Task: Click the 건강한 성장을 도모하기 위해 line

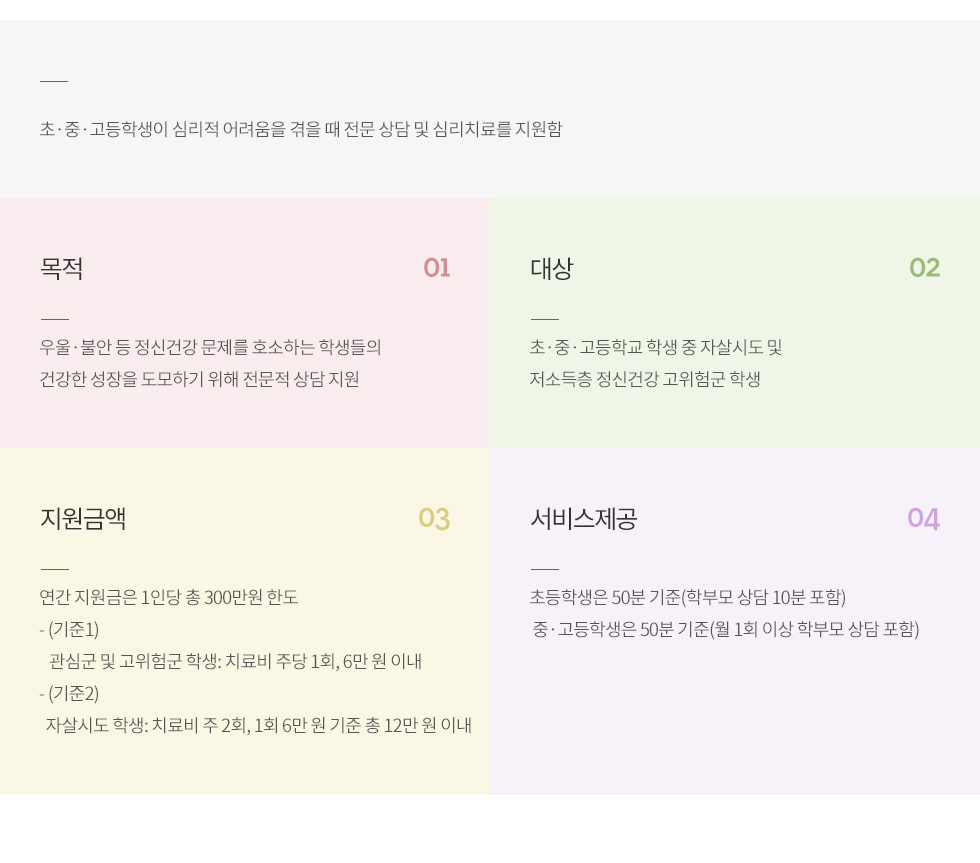Action: pyautogui.click(x=199, y=379)
